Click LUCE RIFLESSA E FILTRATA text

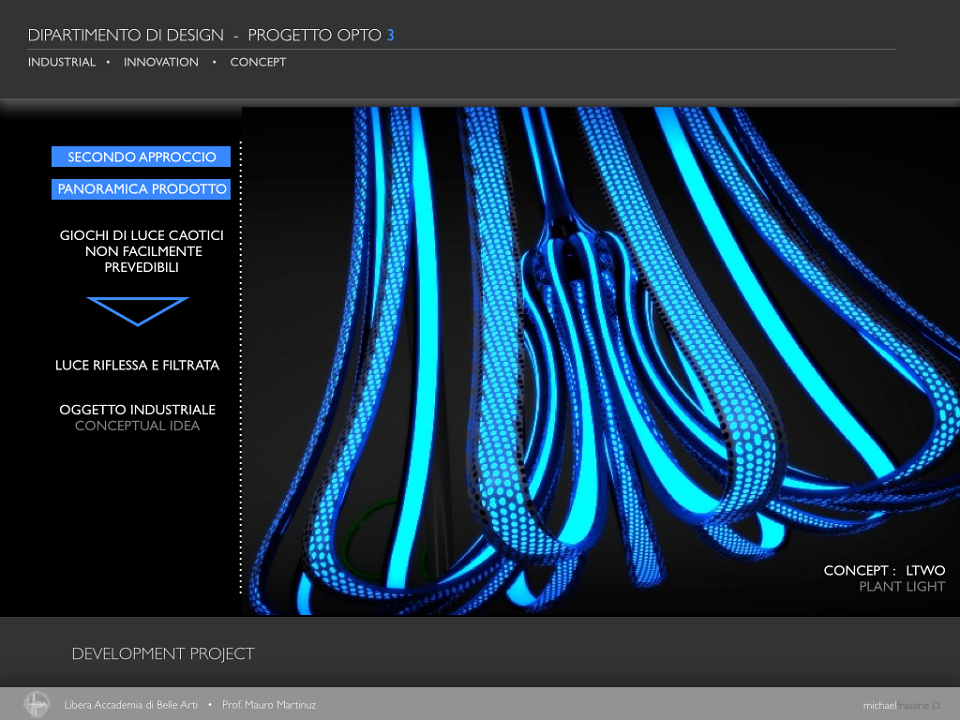click(137, 365)
